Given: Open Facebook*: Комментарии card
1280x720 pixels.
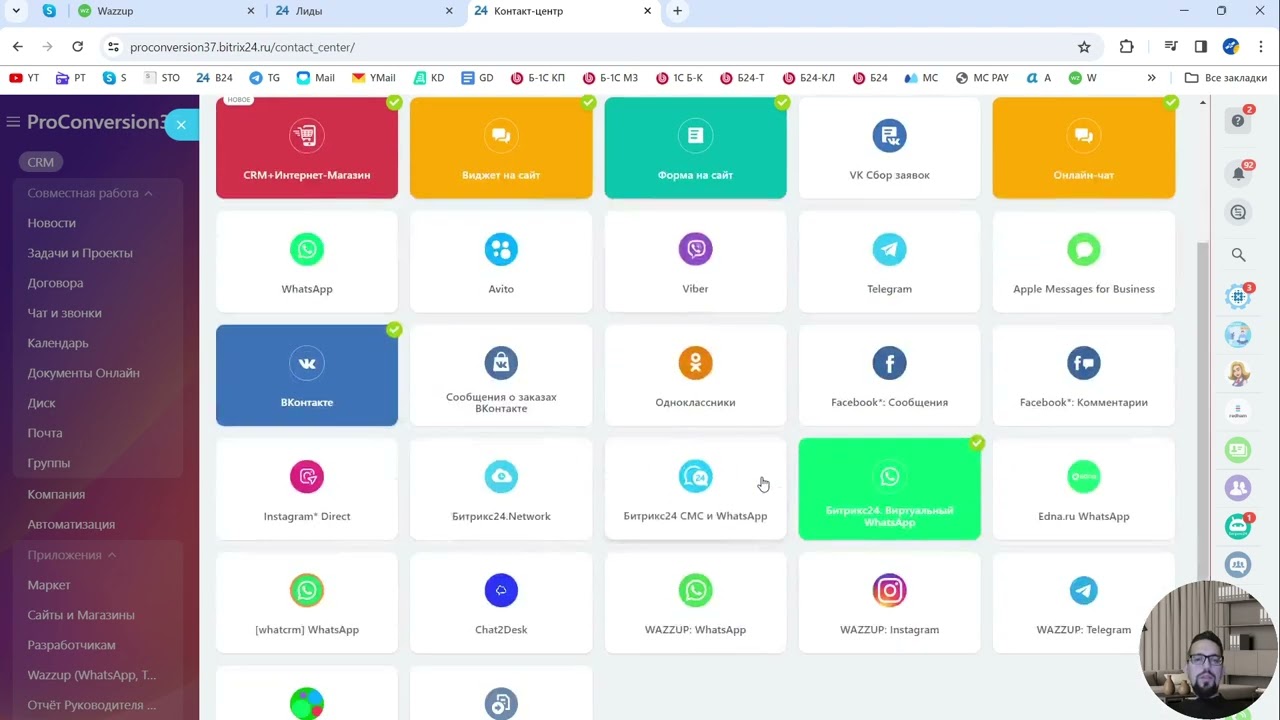Looking at the screenshot, I should [1084, 376].
